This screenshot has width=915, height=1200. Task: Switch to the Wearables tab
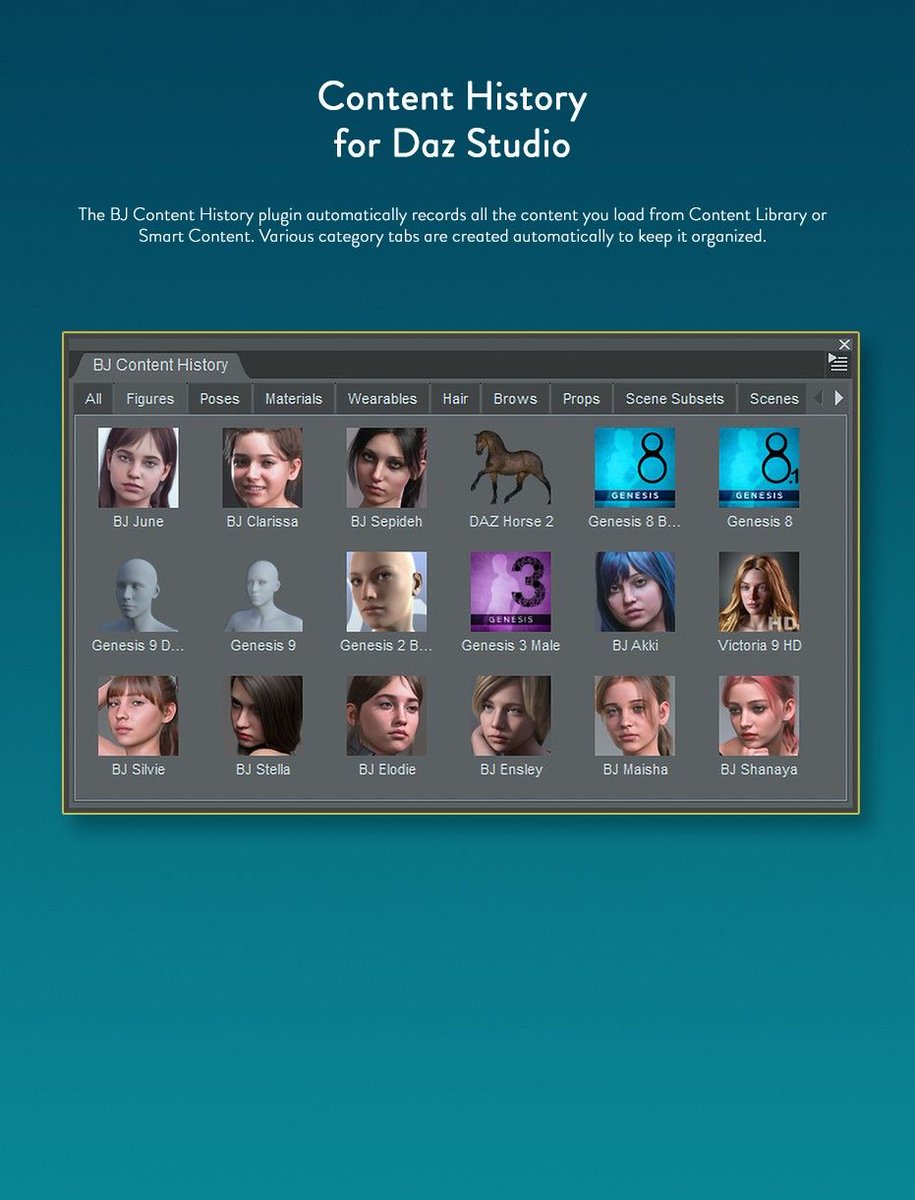(382, 398)
